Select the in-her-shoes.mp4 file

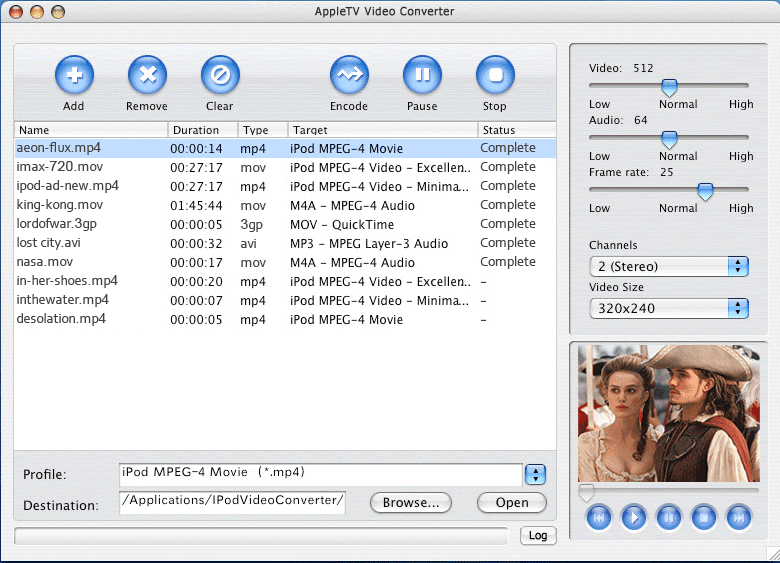point(67,281)
